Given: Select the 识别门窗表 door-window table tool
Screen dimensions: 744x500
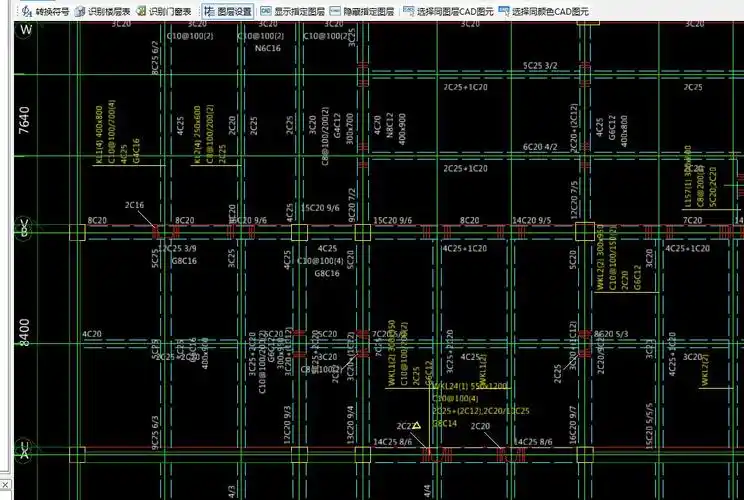Looking at the screenshot, I should tap(164, 11).
